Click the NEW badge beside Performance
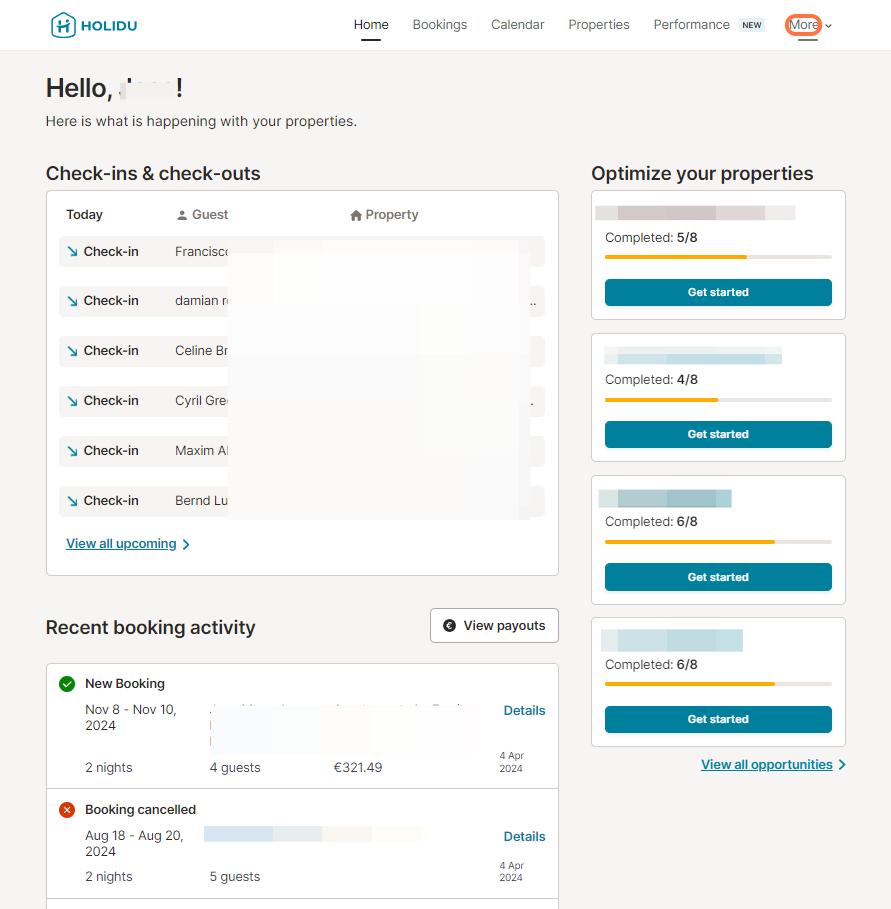Screen dimensions: 891x909 [752, 25]
